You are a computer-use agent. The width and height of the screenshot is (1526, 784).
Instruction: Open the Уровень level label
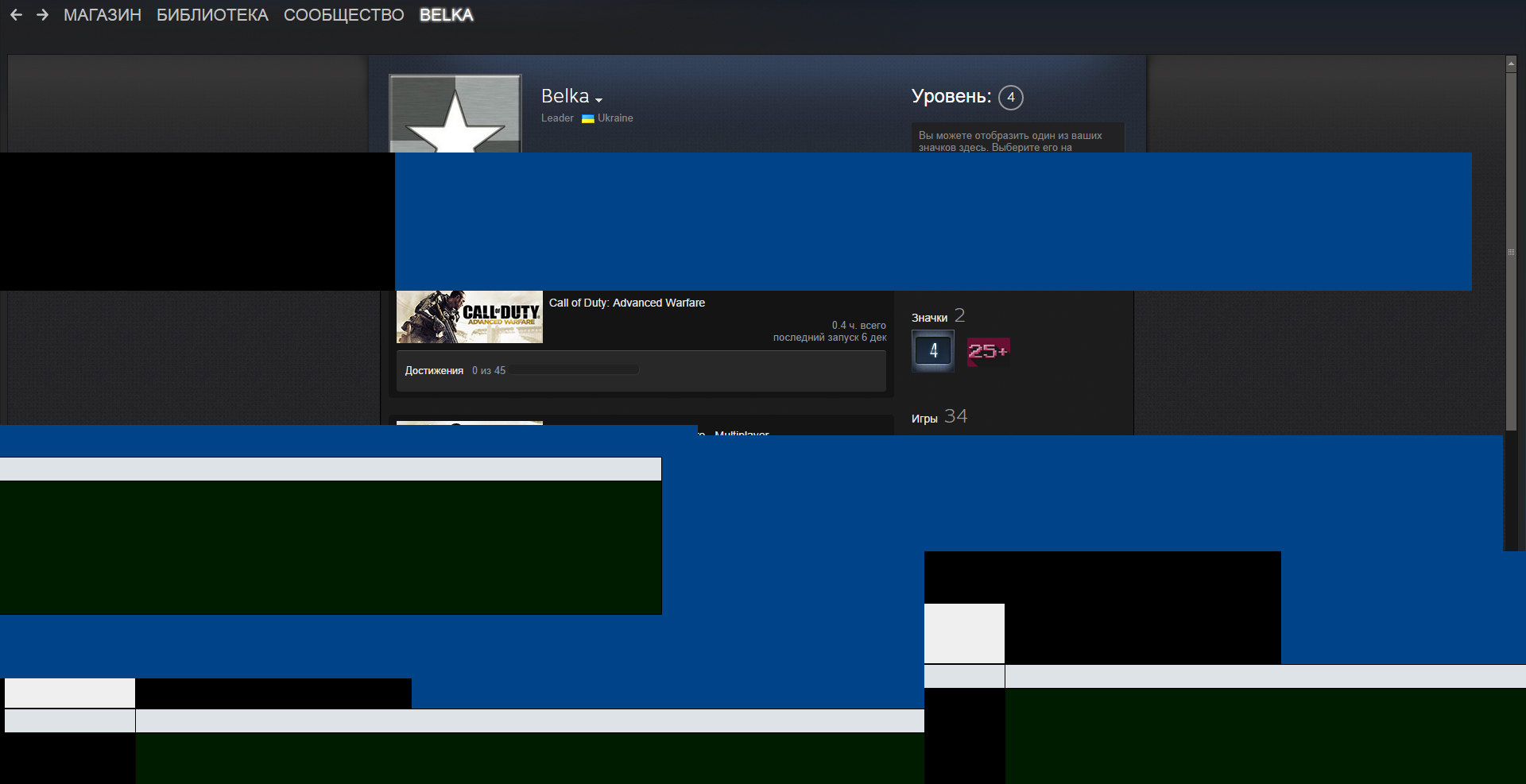[951, 96]
